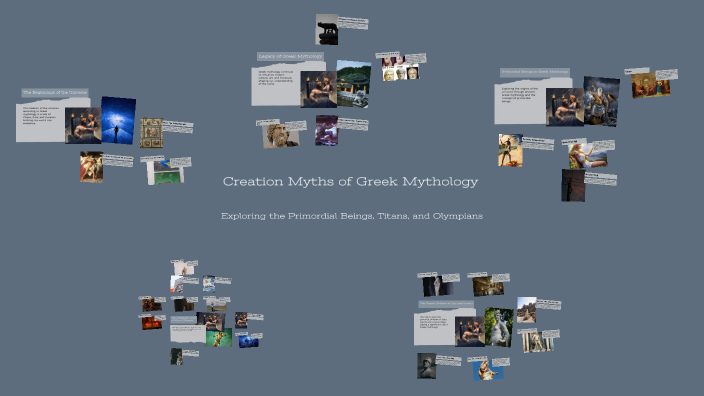Open the armored bearded god with eagle image
The image size is (704, 396).
[601, 101]
